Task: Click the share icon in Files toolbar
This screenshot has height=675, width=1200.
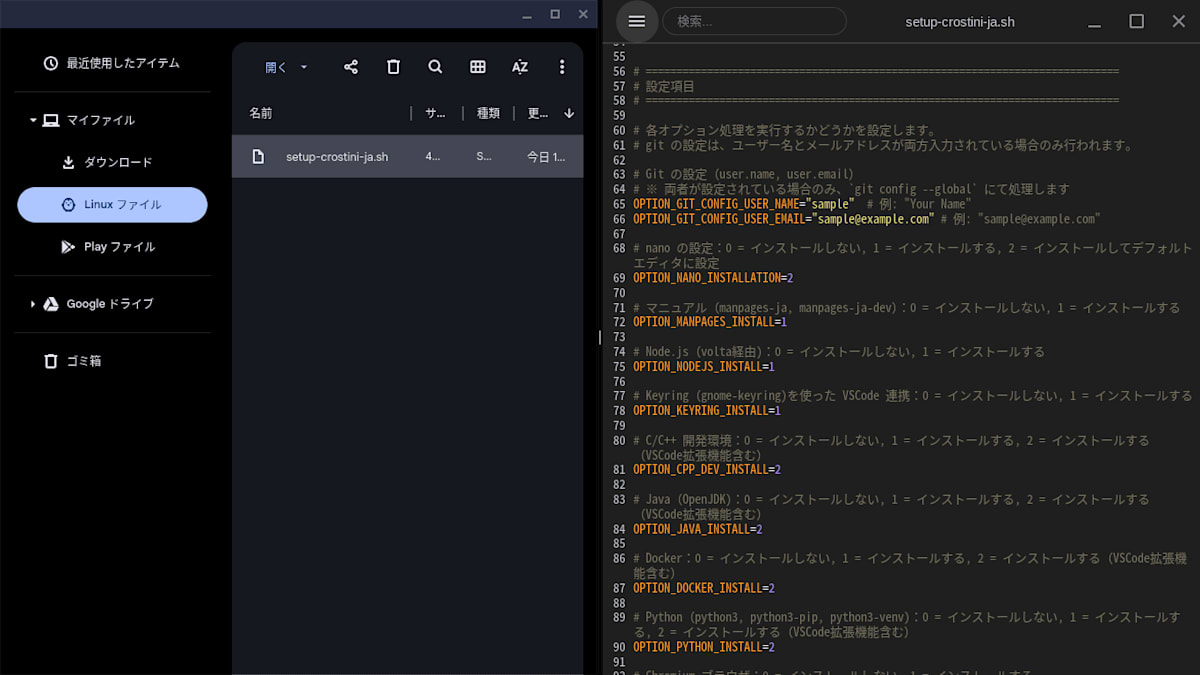Action: pos(351,67)
